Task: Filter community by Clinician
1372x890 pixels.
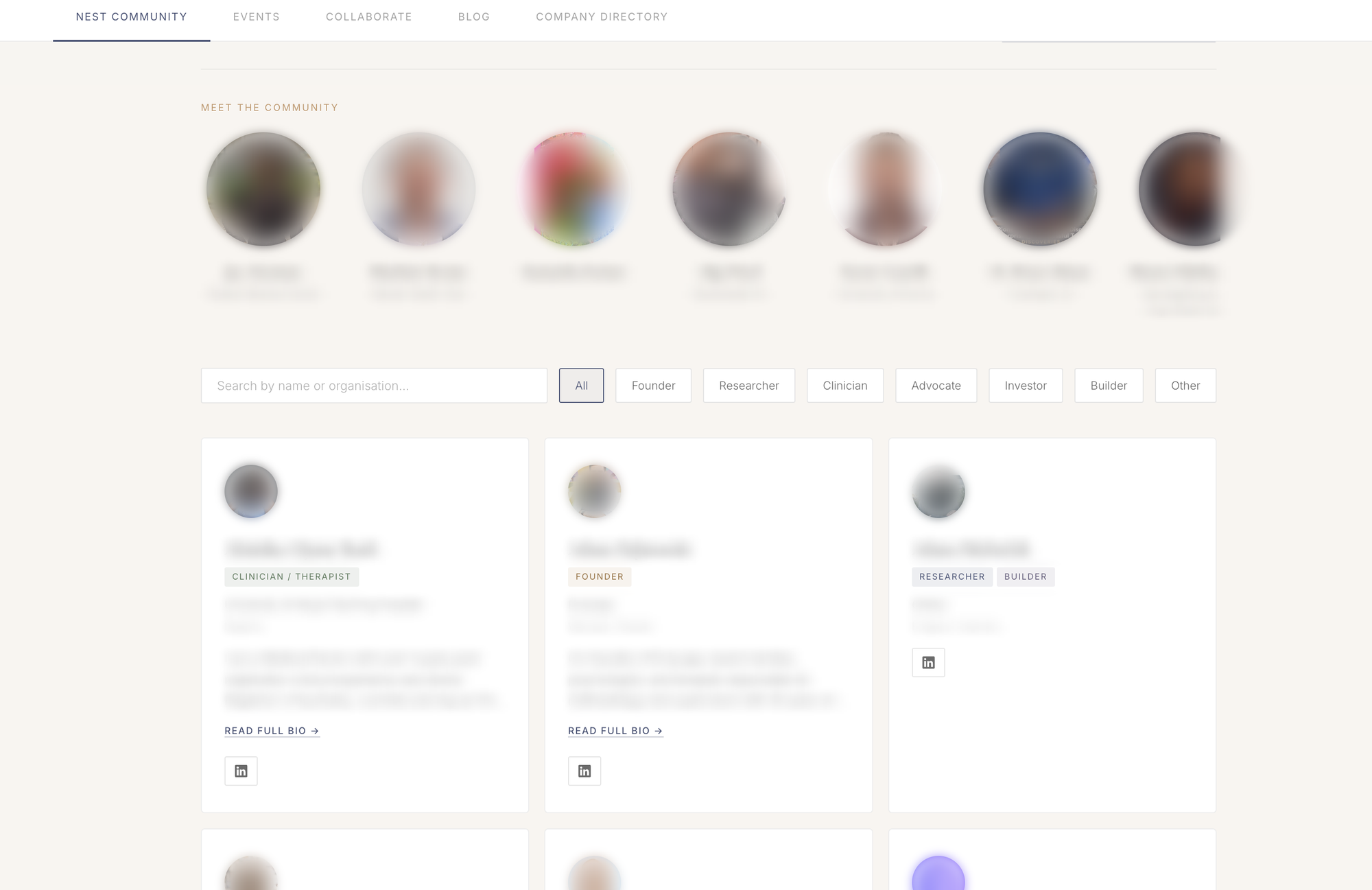Action: tap(845, 386)
